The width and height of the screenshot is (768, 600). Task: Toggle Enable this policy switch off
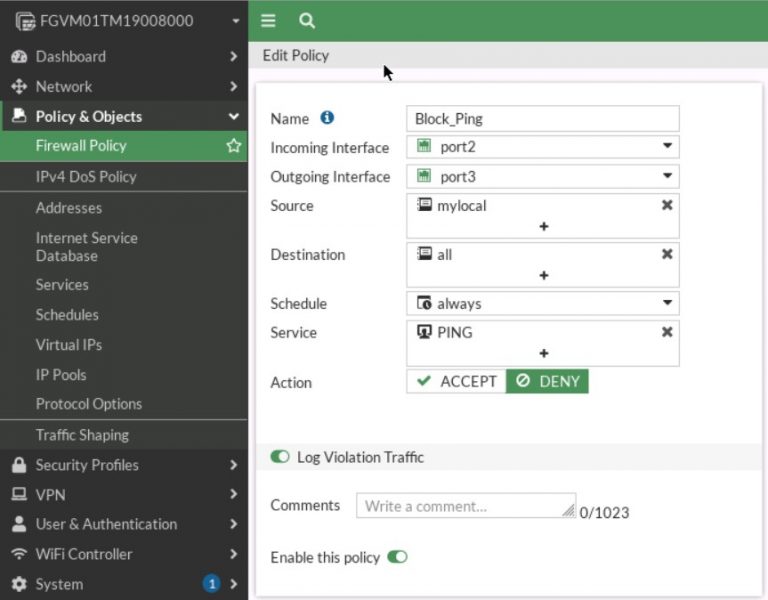397,557
